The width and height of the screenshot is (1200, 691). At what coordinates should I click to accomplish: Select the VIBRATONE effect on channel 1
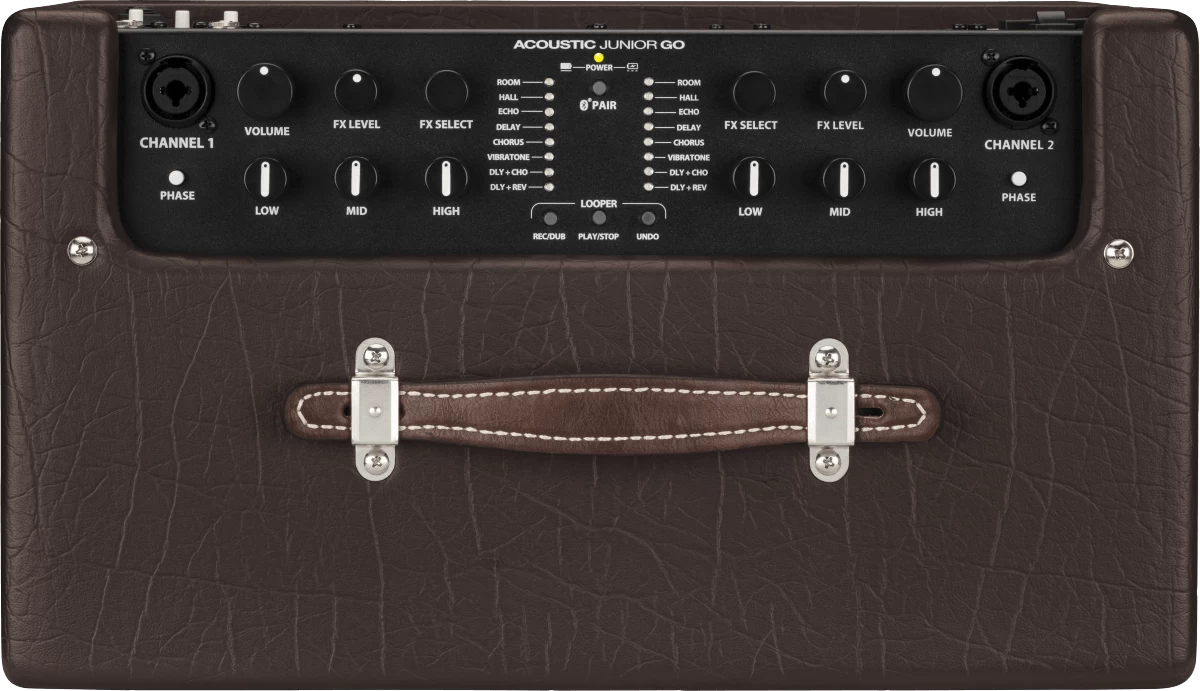click(549, 158)
